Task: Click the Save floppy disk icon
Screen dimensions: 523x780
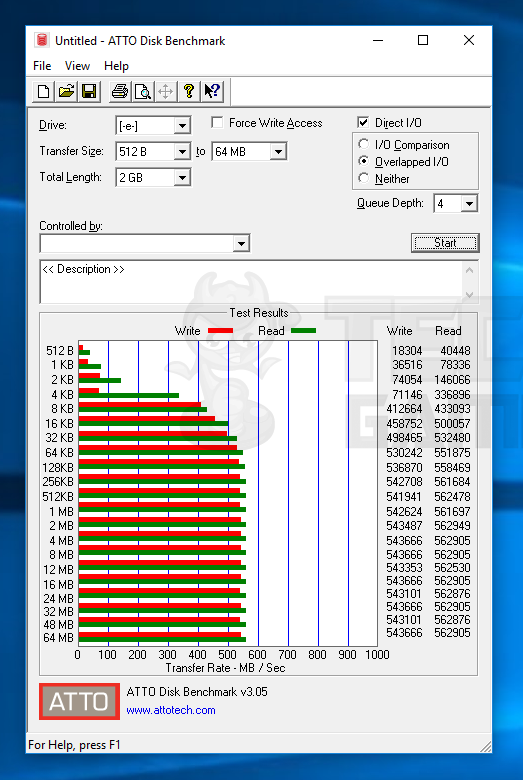Action: coord(89,92)
